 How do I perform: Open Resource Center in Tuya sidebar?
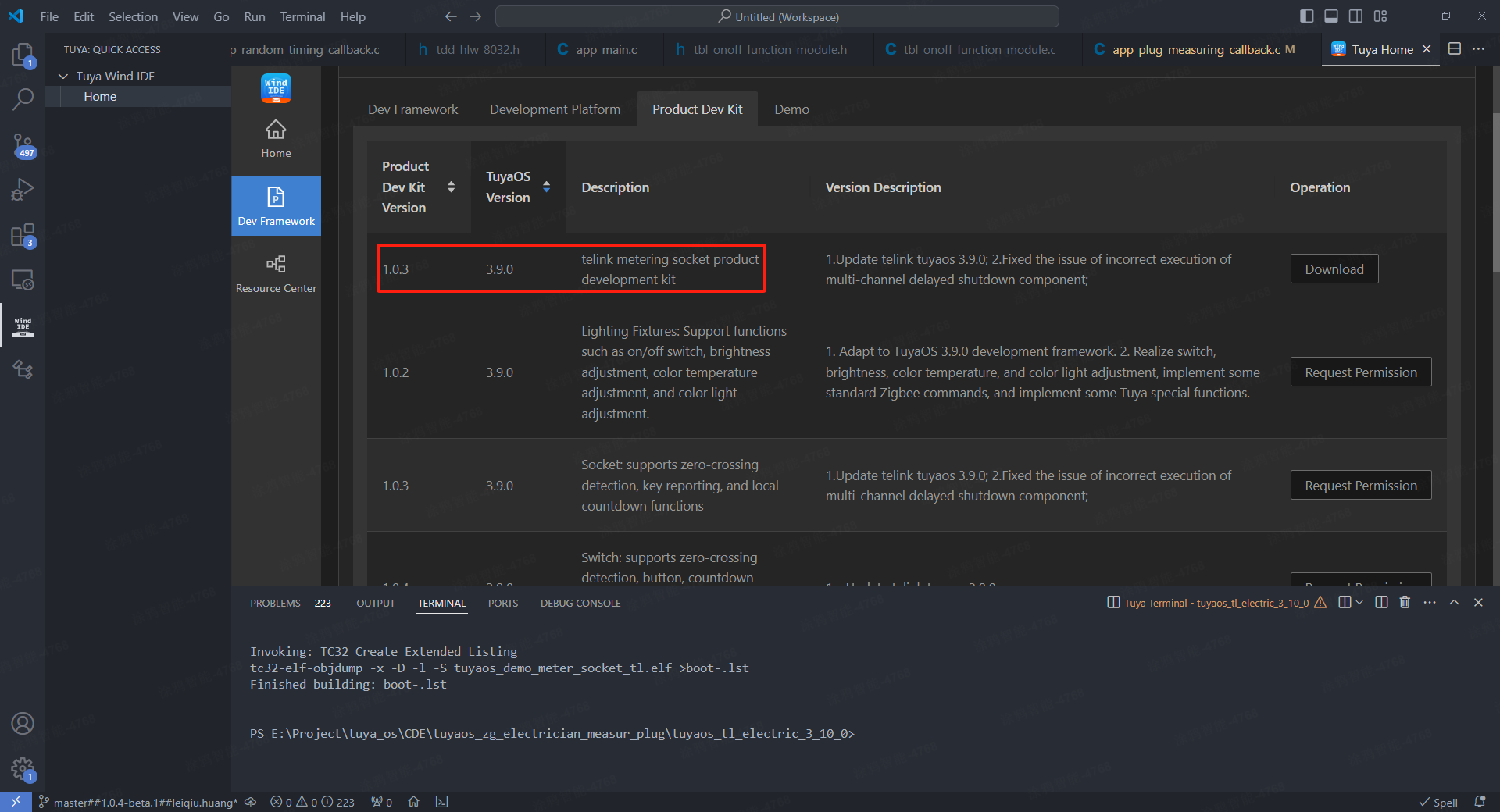[x=276, y=273]
